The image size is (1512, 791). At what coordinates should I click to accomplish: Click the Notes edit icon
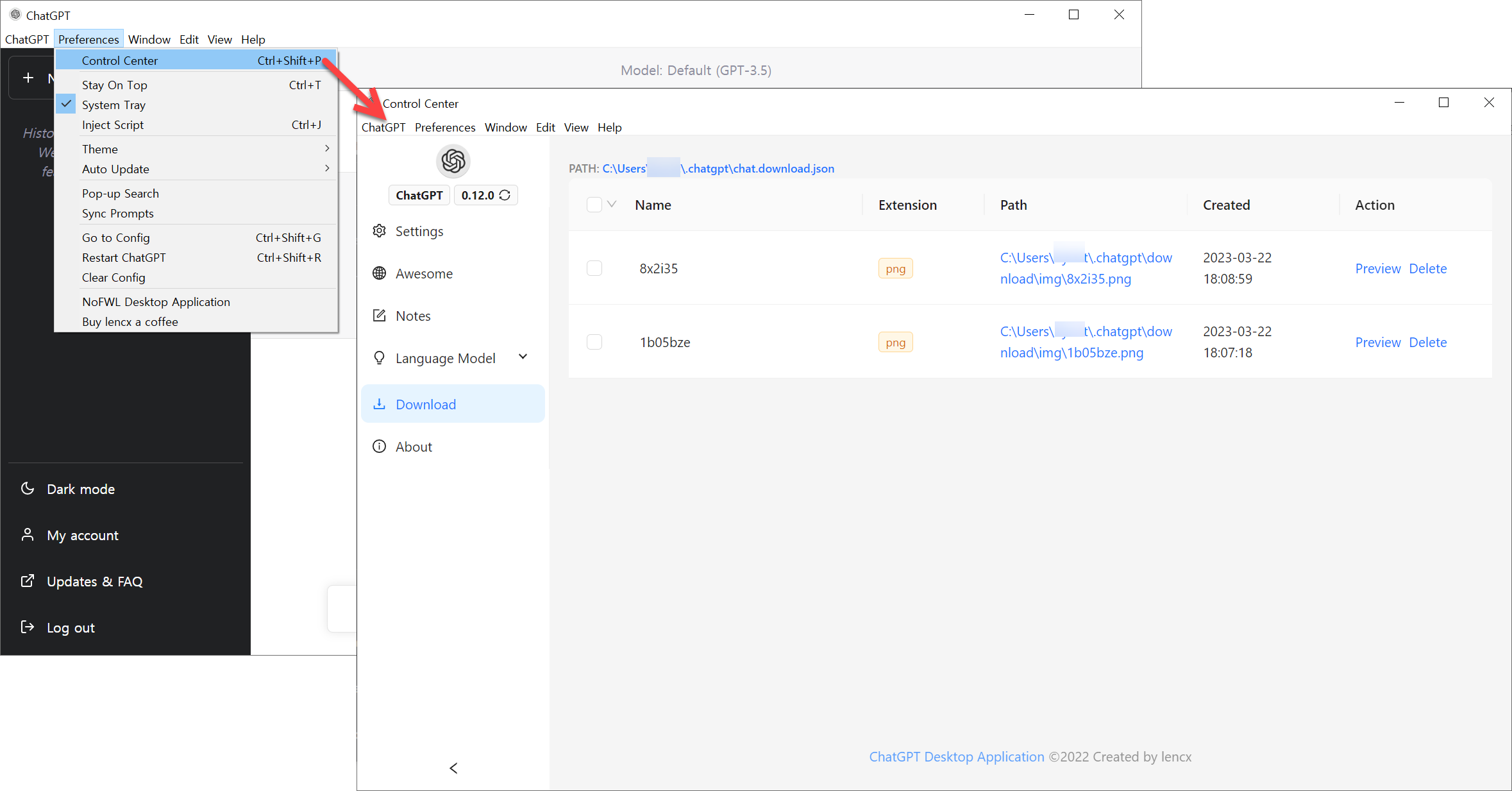(x=380, y=316)
